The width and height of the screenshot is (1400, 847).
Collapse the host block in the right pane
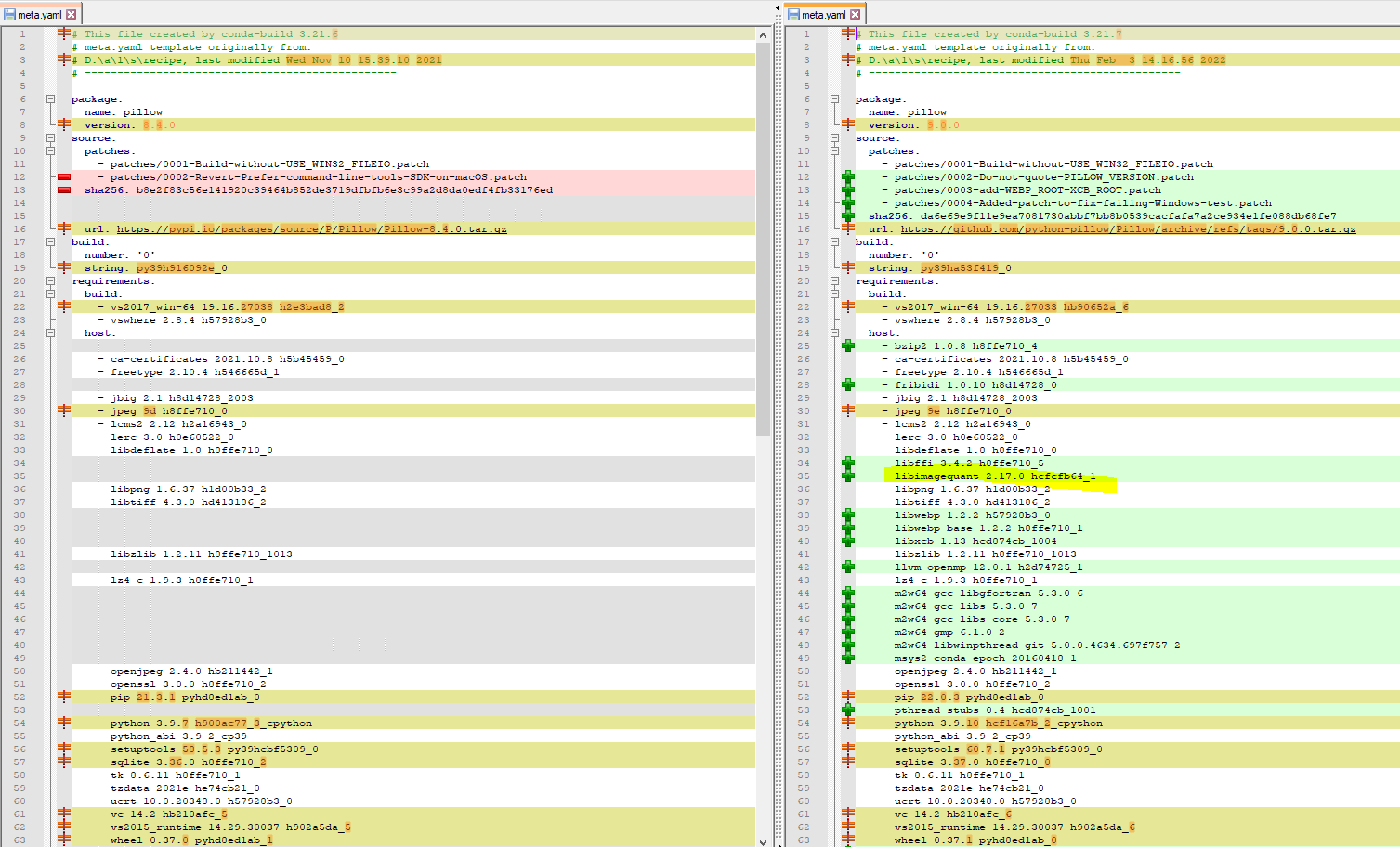[x=834, y=332]
